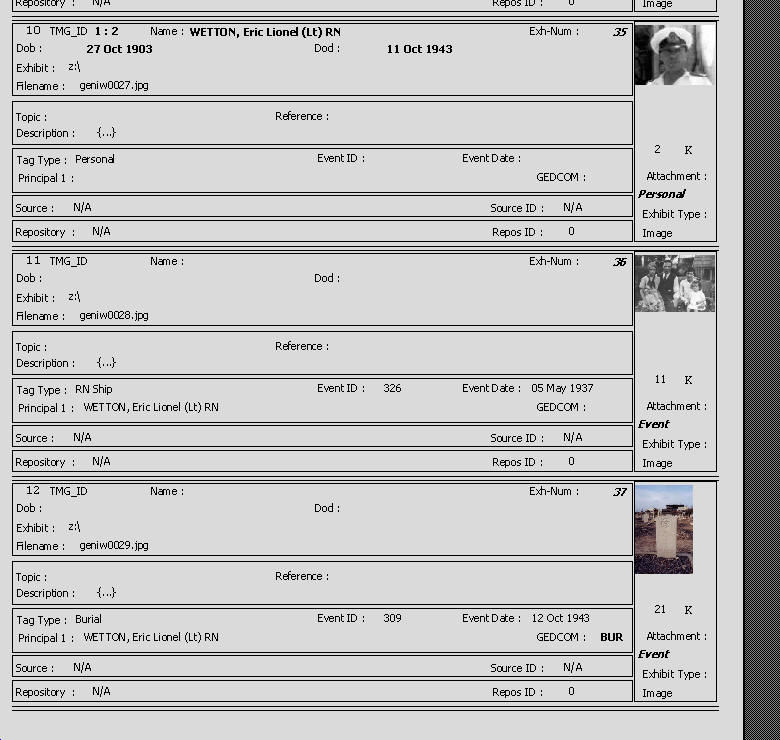Click Exh-Num value 35
Screen dimensions: 780x740
coord(620,32)
